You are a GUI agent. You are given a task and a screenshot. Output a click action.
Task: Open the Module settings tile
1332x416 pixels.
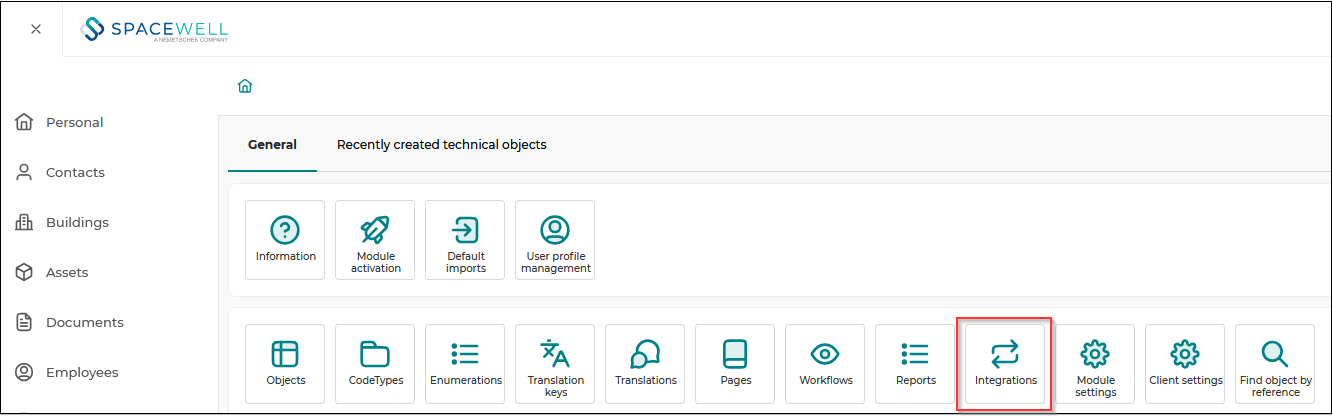1095,364
